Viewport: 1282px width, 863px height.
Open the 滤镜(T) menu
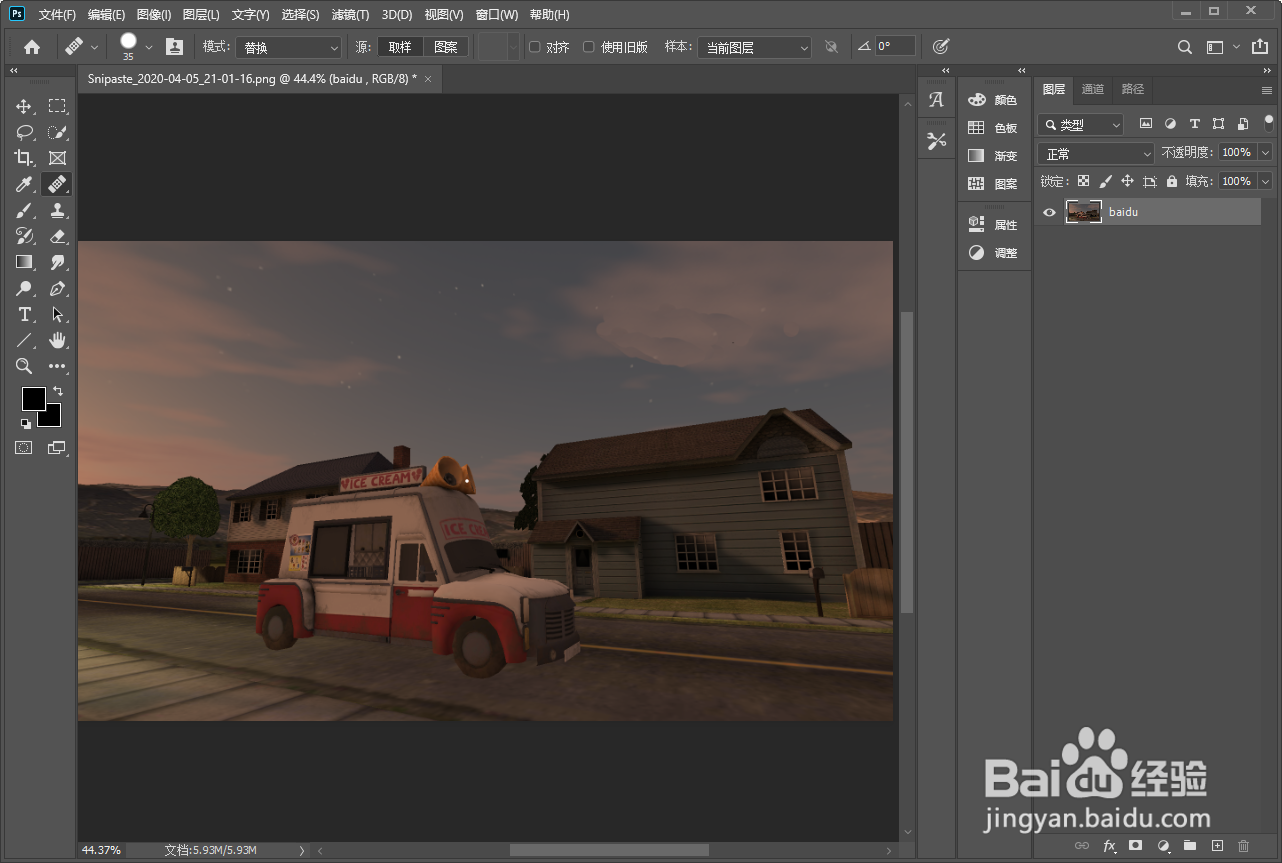350,15
